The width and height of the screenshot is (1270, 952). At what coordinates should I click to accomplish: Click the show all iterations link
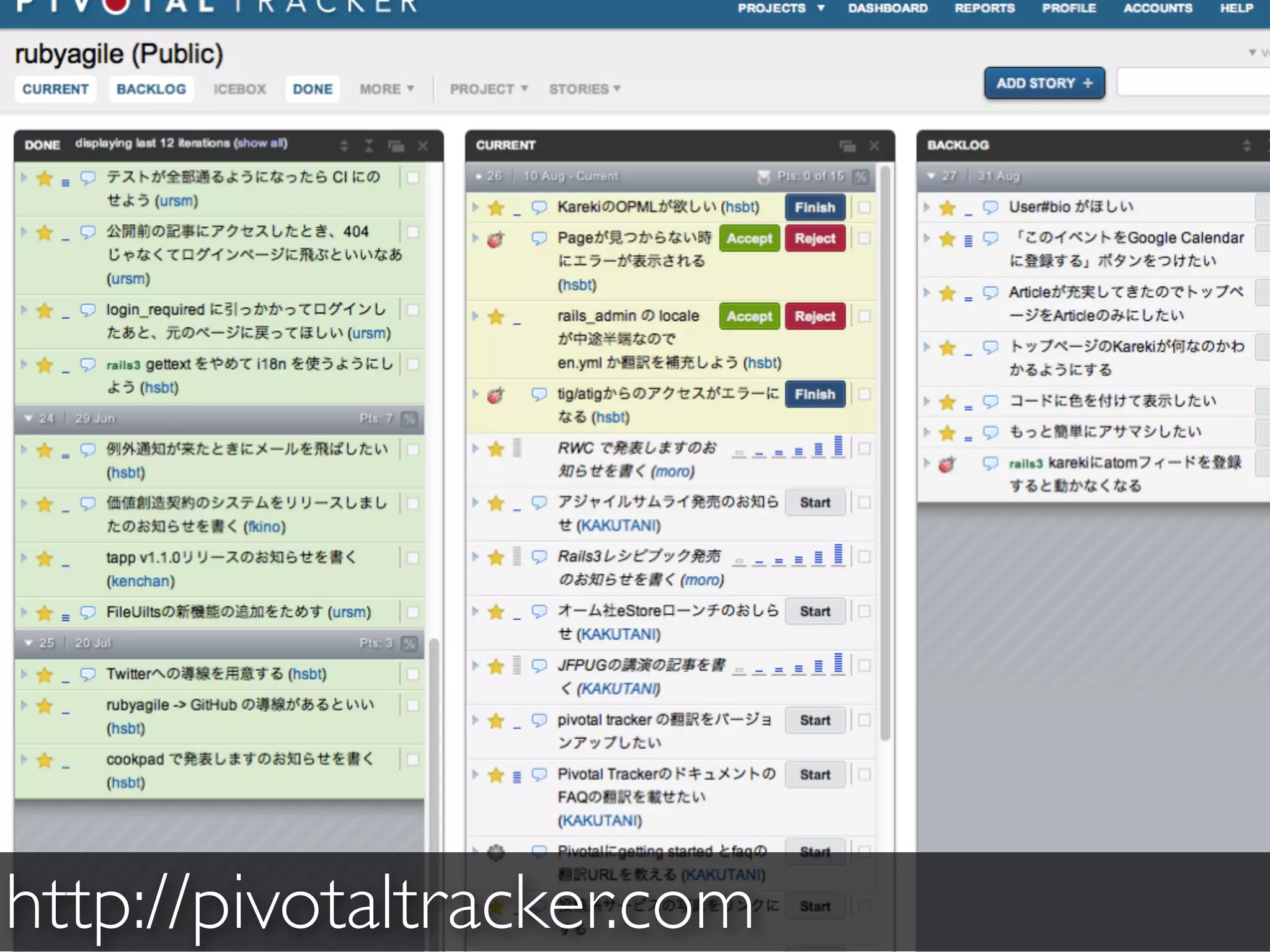[x=260, y=143]
